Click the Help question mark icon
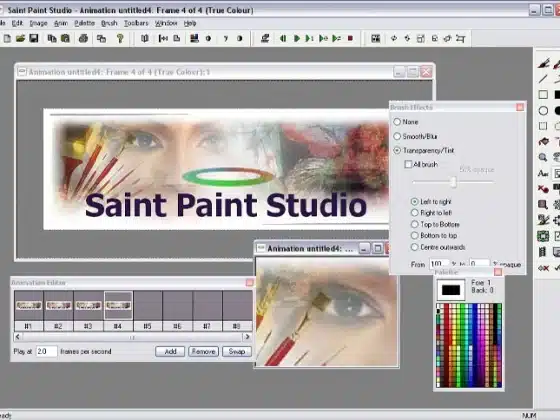 coord(120,38)
